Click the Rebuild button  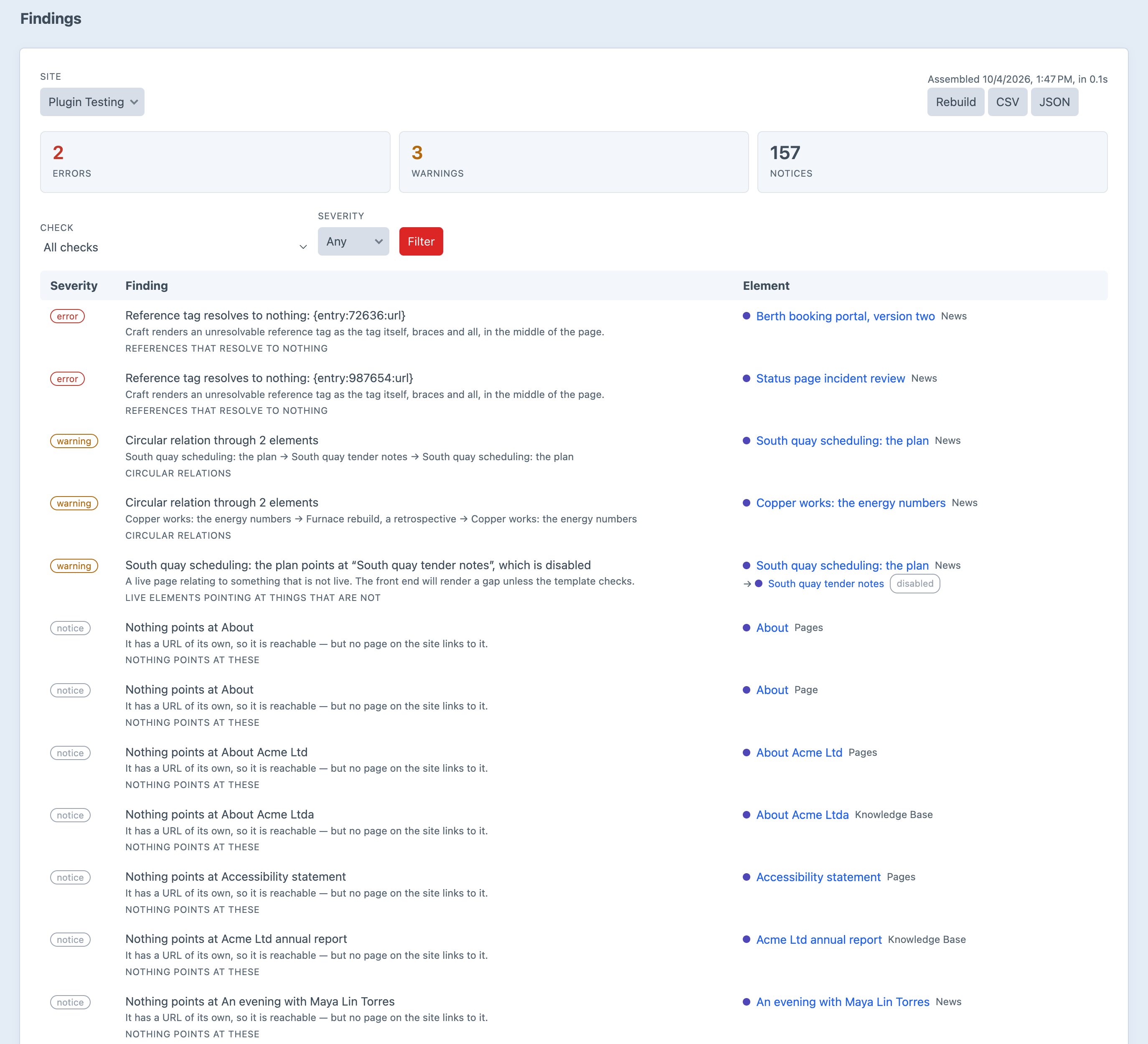pos(955,102)
